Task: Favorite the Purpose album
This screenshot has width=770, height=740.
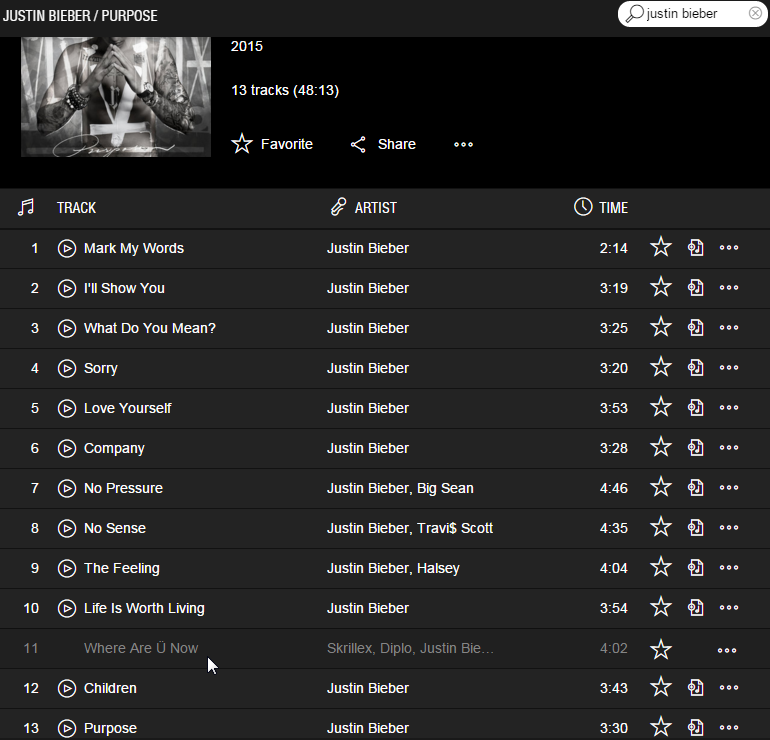Action: [x=272, y=144]
